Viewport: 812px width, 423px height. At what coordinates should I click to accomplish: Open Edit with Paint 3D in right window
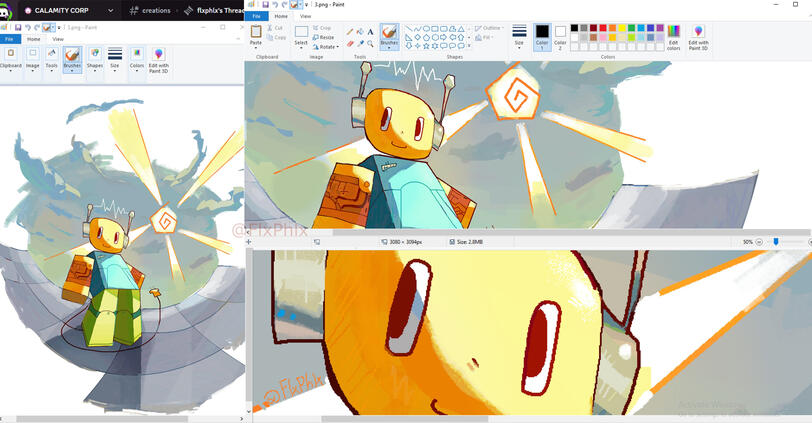click(698, 35)
